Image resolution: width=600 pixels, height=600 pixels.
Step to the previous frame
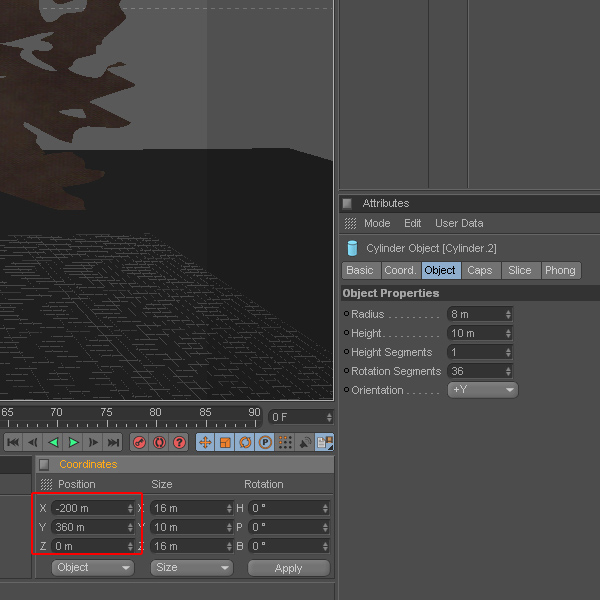pos(33,442)
